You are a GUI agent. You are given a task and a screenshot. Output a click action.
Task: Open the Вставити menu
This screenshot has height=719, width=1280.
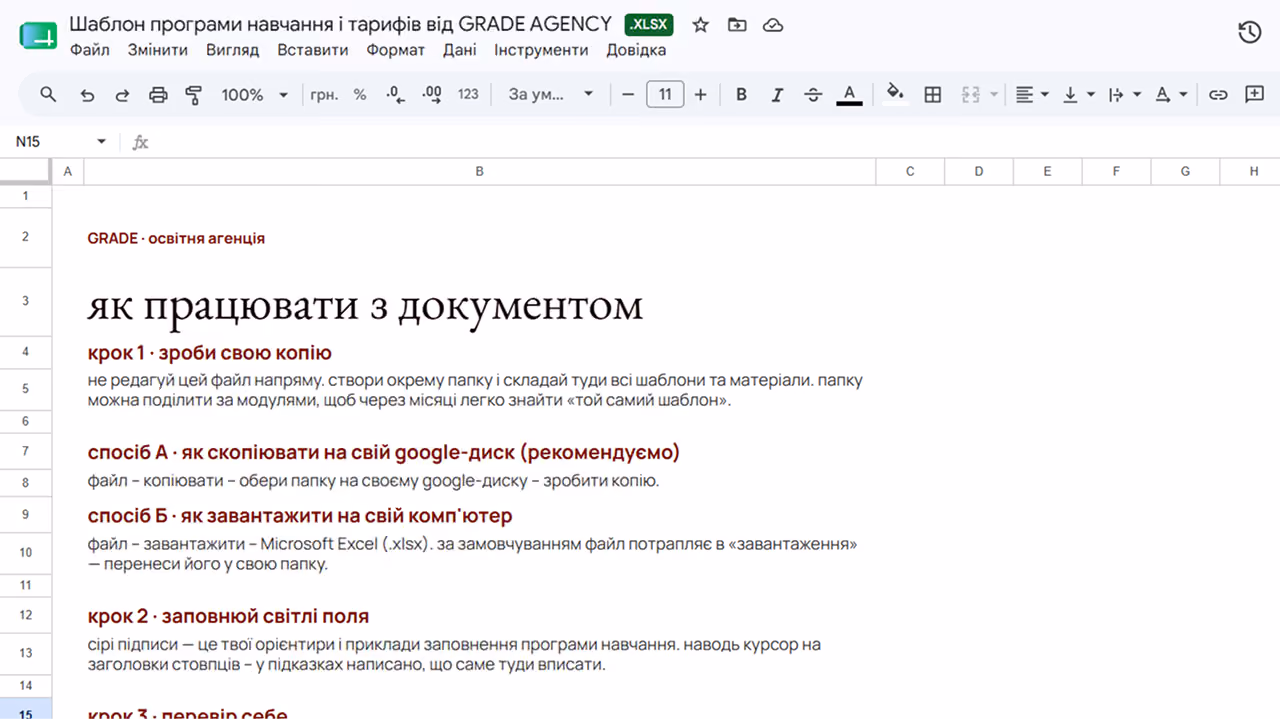click(313, 50)
